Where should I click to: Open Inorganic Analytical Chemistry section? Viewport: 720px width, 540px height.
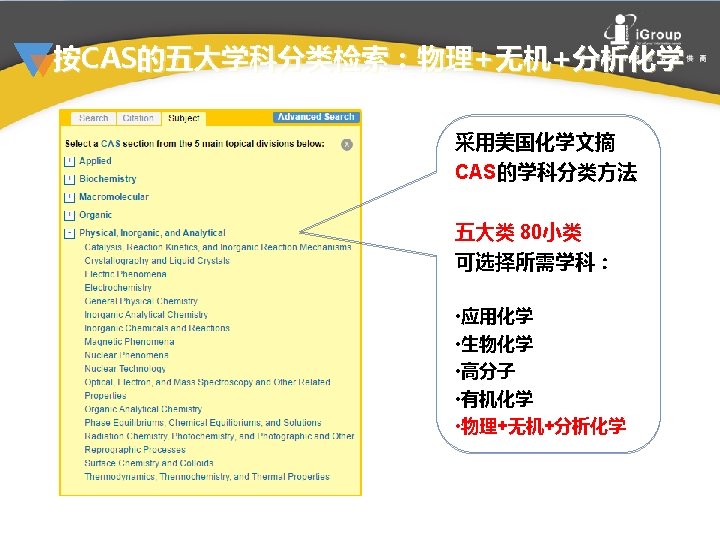point(146,315)
